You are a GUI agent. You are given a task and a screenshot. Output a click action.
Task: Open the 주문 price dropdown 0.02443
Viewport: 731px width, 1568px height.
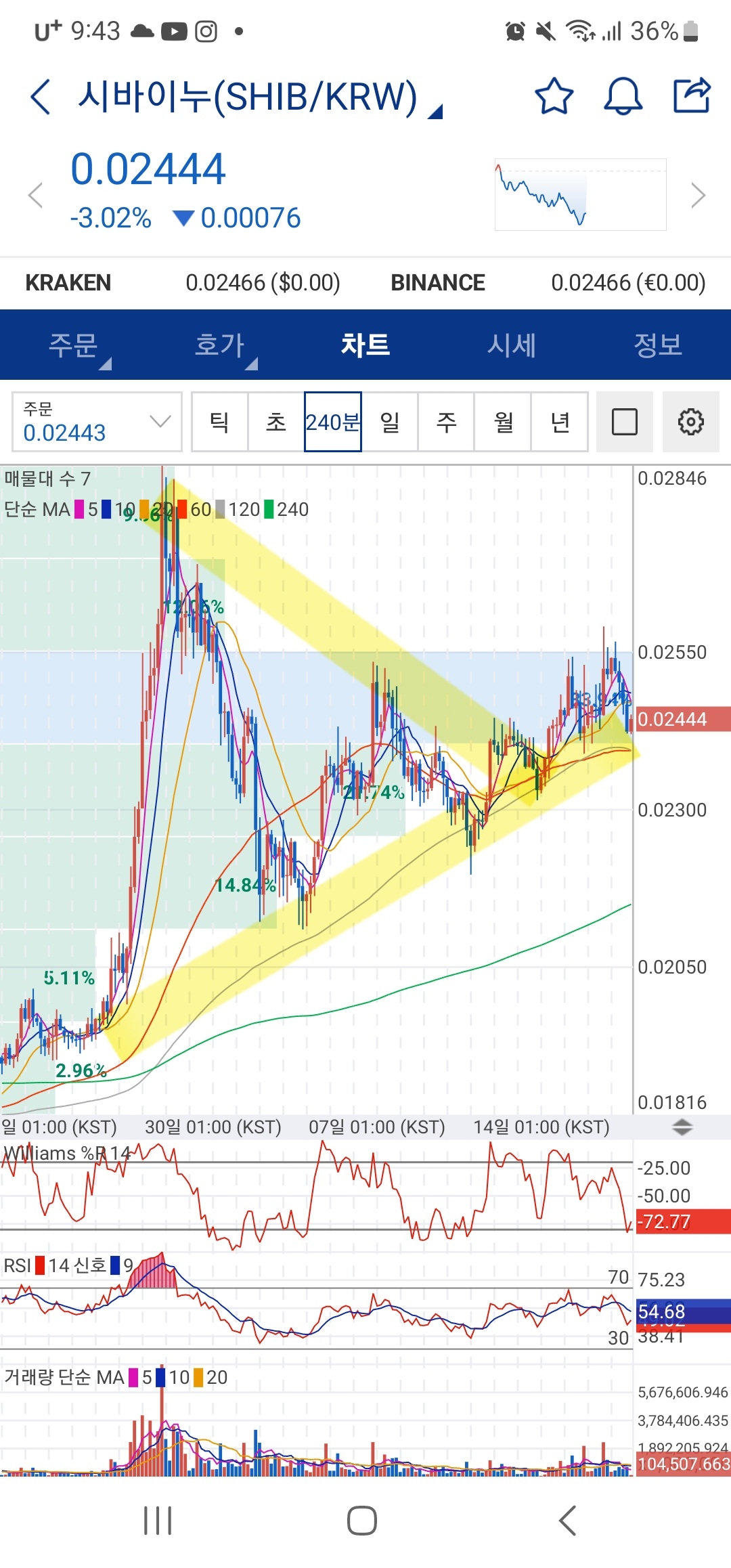coord(97,422)
